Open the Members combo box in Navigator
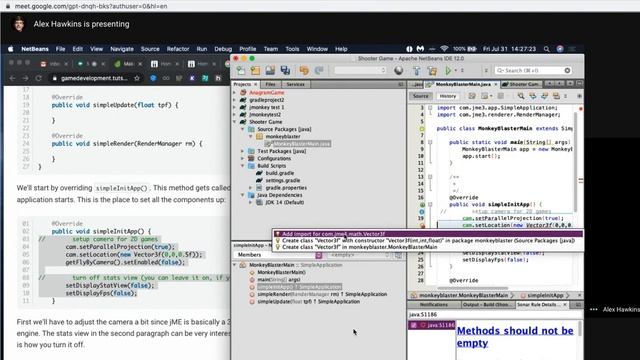The height and width of the screenshot is (360, 640). (x=278, y=255)
